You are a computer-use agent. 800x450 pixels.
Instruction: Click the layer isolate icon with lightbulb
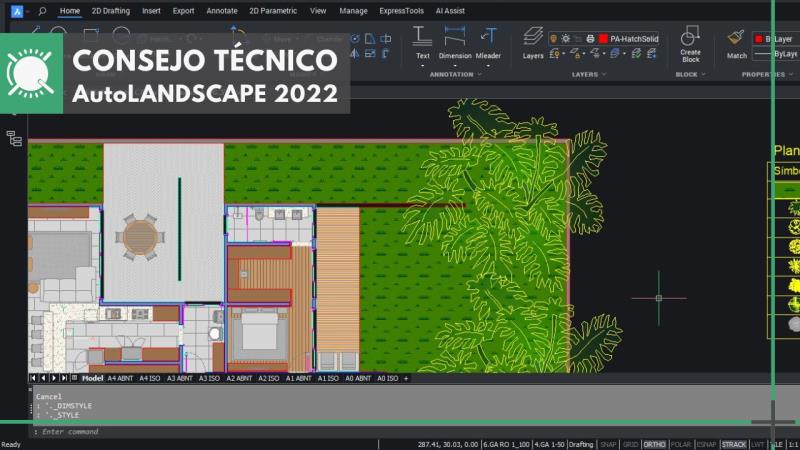click(x=555, y=53)
